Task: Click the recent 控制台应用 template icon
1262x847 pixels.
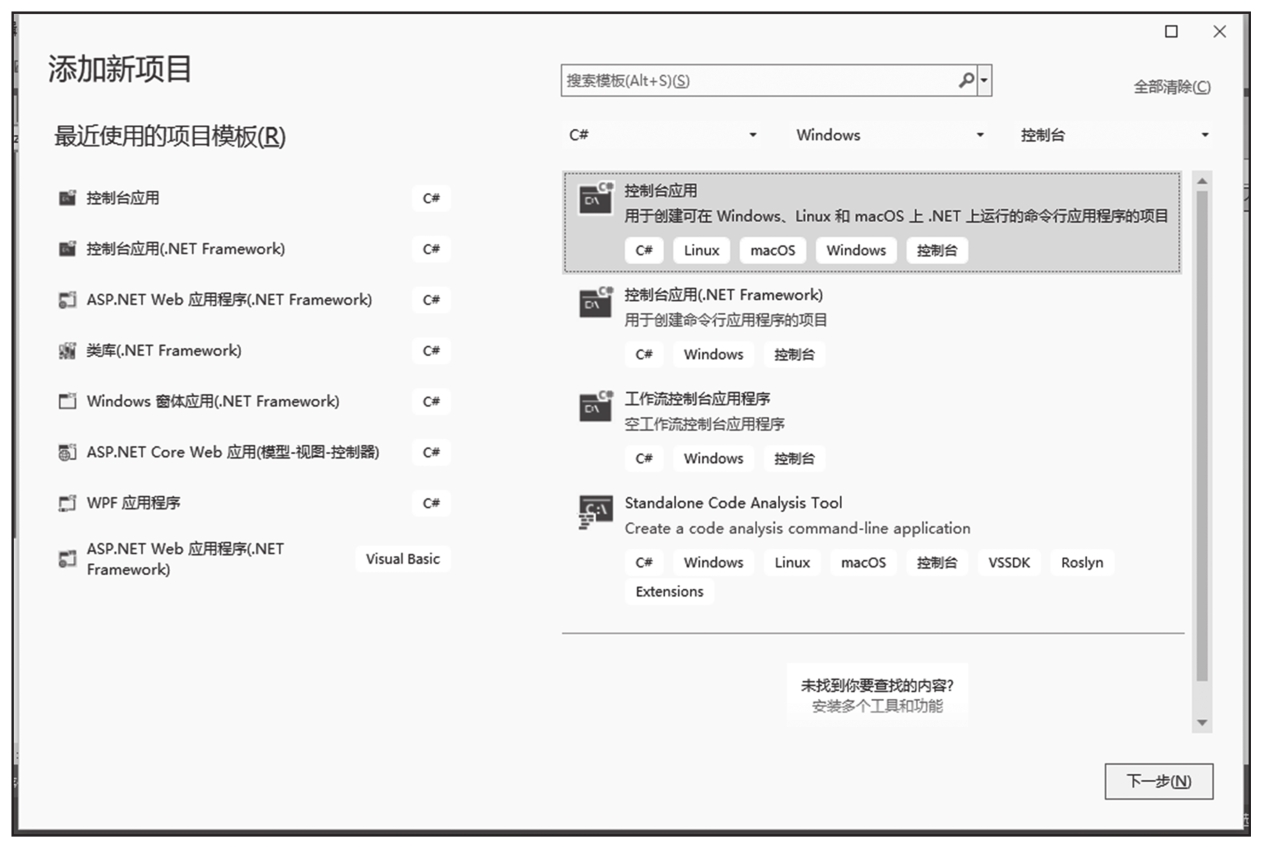Action: (x=67, y=198)
